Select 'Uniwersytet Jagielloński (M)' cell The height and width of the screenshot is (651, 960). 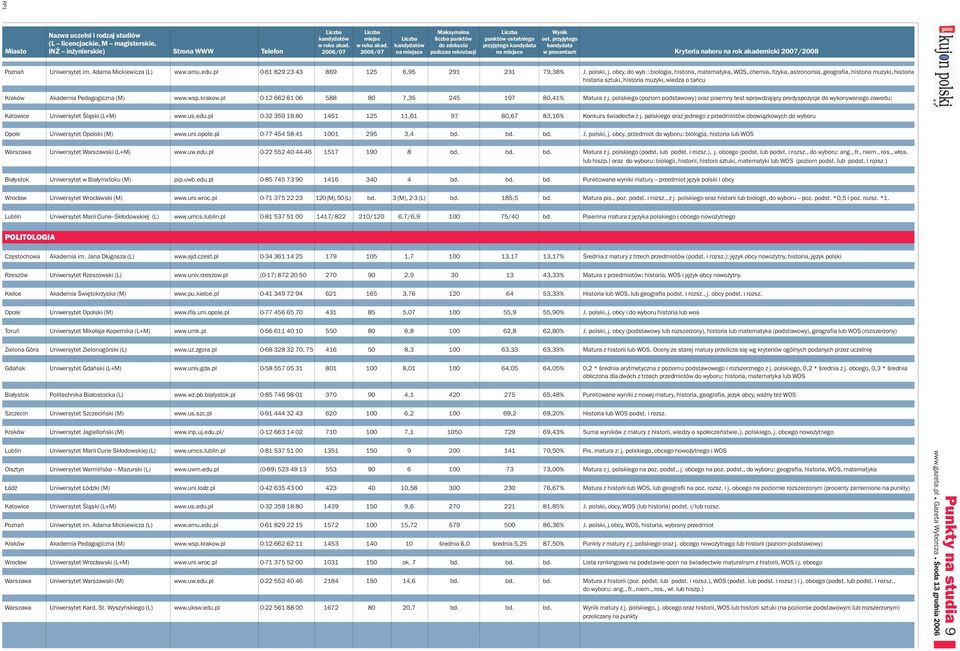coord(87,432)
